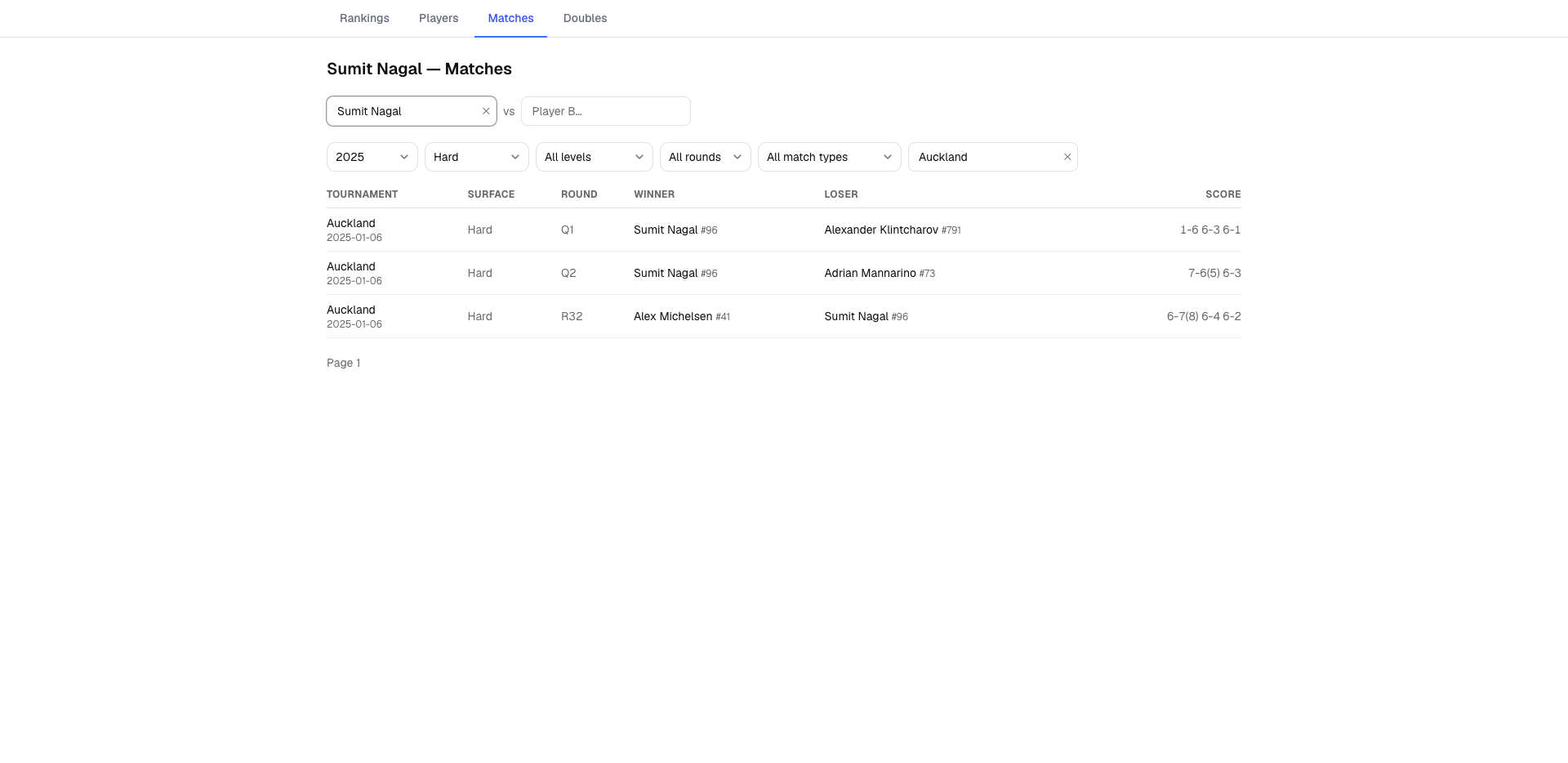
Task: Click Auckland tournament in the Q2 row
Action: point(351,266)
